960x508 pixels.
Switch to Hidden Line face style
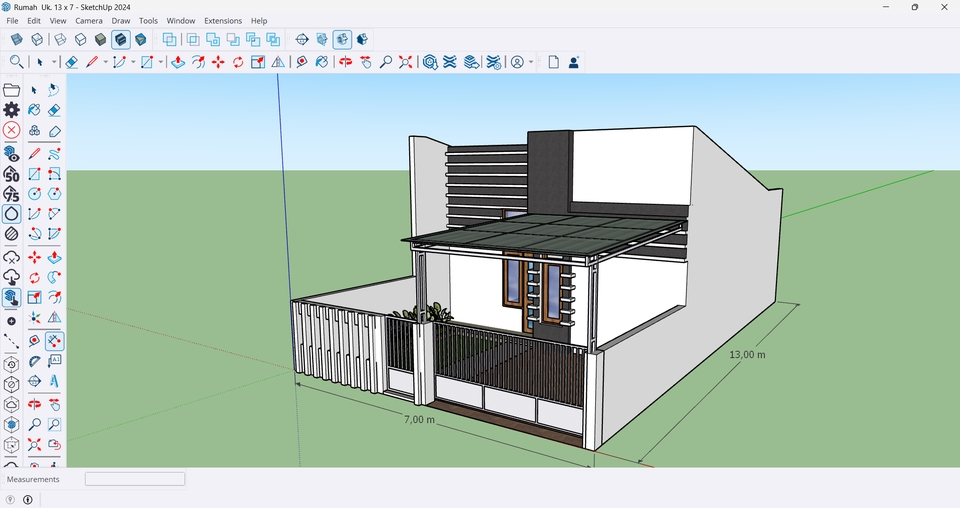pyautogui.click(x=81, y=40)
